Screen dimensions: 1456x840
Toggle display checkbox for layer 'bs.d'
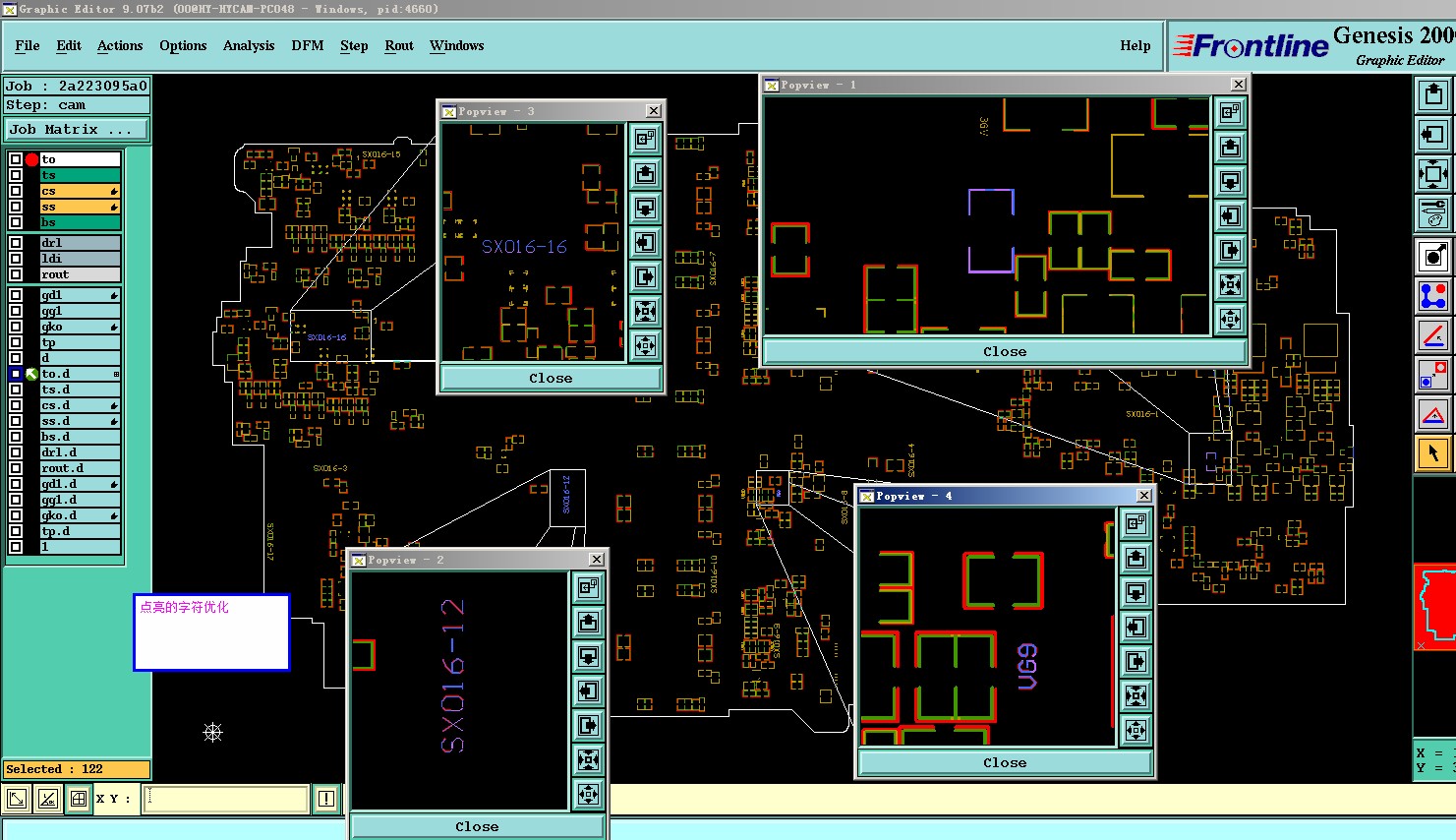click(16, 437)
